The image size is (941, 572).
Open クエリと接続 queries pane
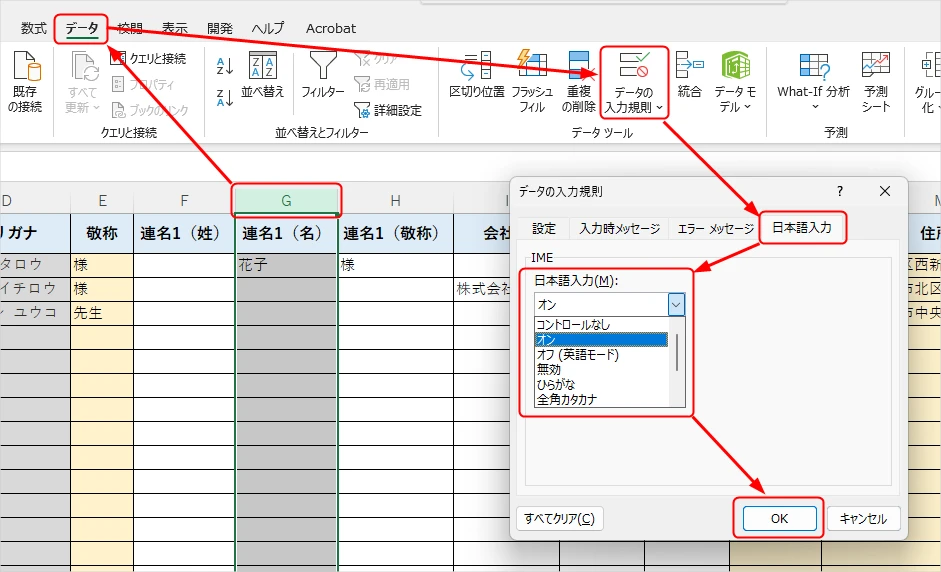pyautogui.click(x=149, y=58)
